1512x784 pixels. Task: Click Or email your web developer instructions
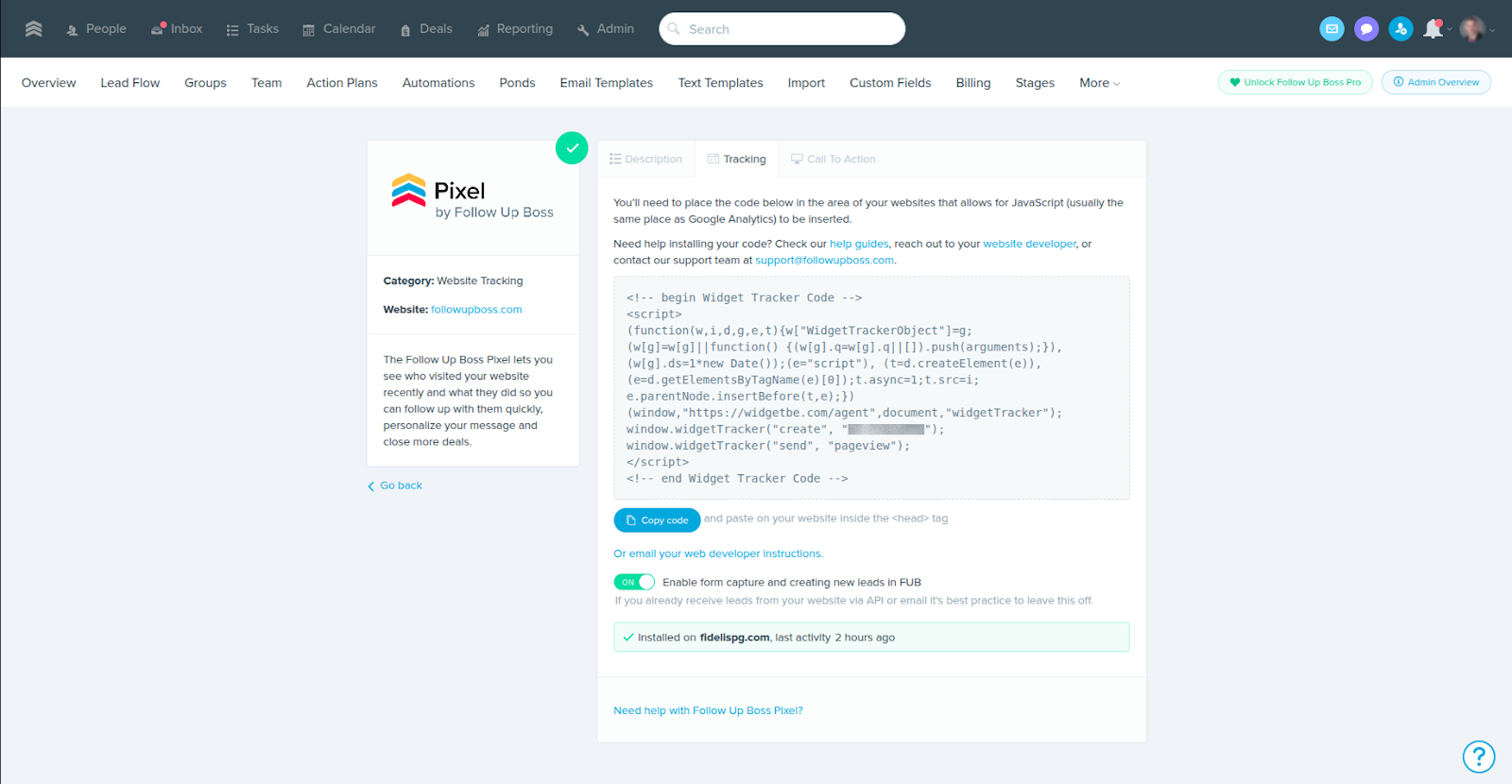click(718, 554)
